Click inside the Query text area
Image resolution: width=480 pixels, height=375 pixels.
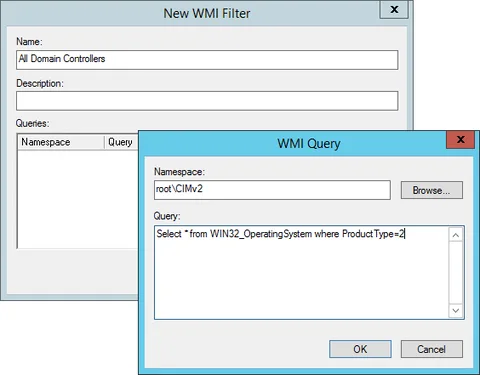(x=301, y=272)
